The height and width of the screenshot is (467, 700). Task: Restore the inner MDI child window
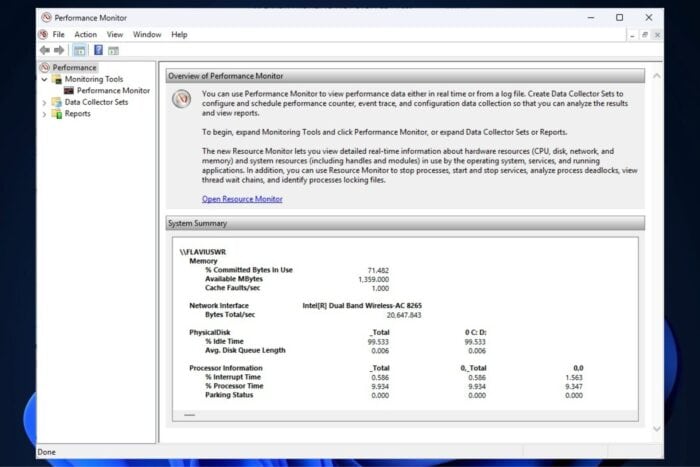pyautogui.click(x=645, y=35)
